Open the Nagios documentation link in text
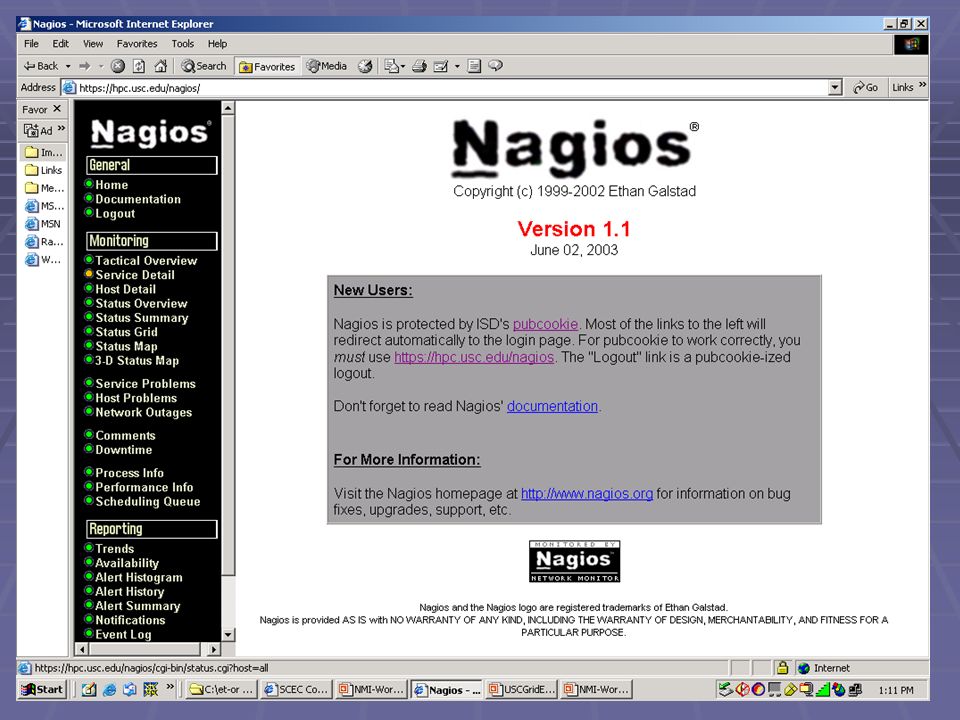The height and width of the screenshot is (720, 960). (x=552, y=406)
